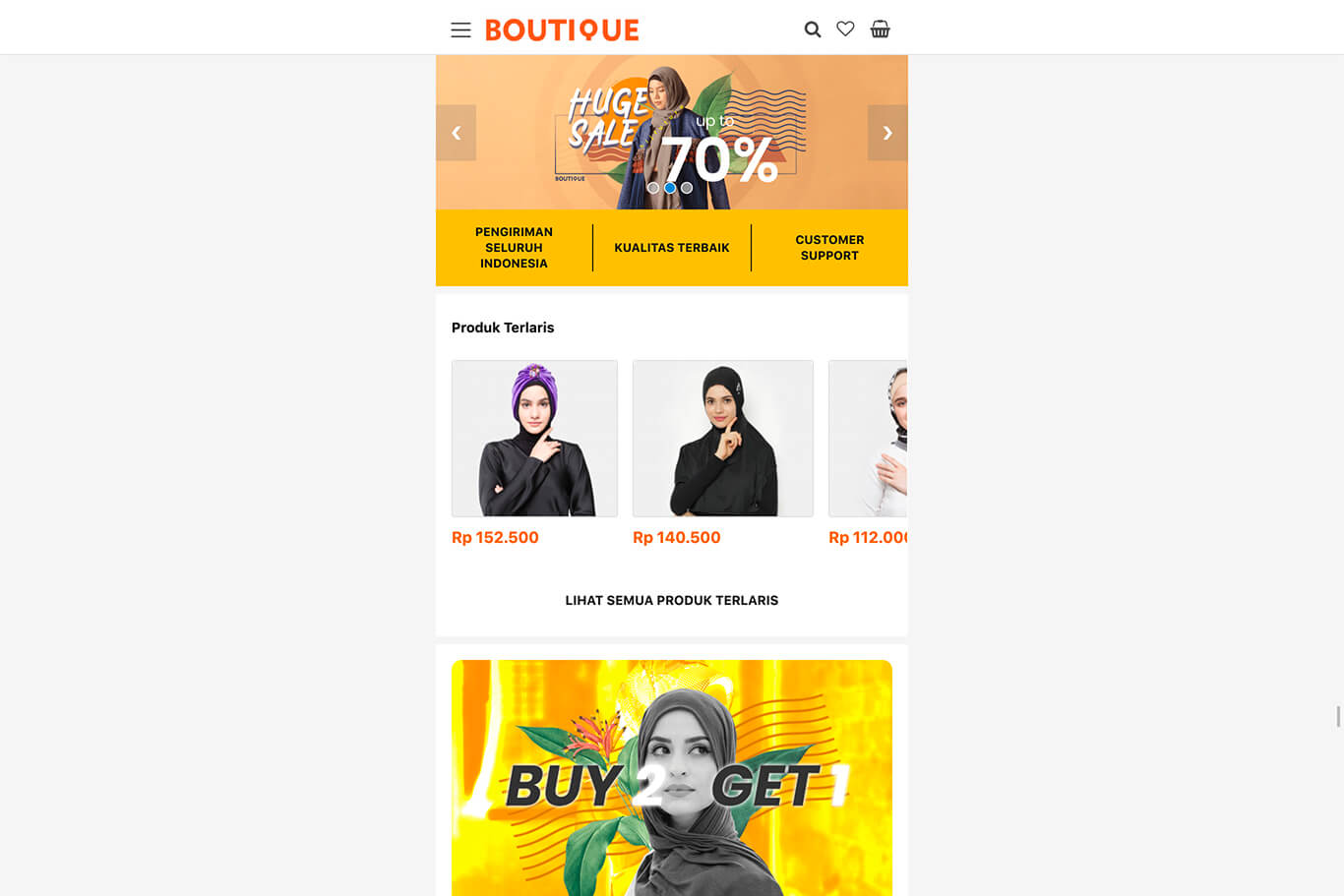The height and width of the screenshot is (896, 1344).
Task: Click the BOUTIQUE logo
Action: tap(562, 30)
